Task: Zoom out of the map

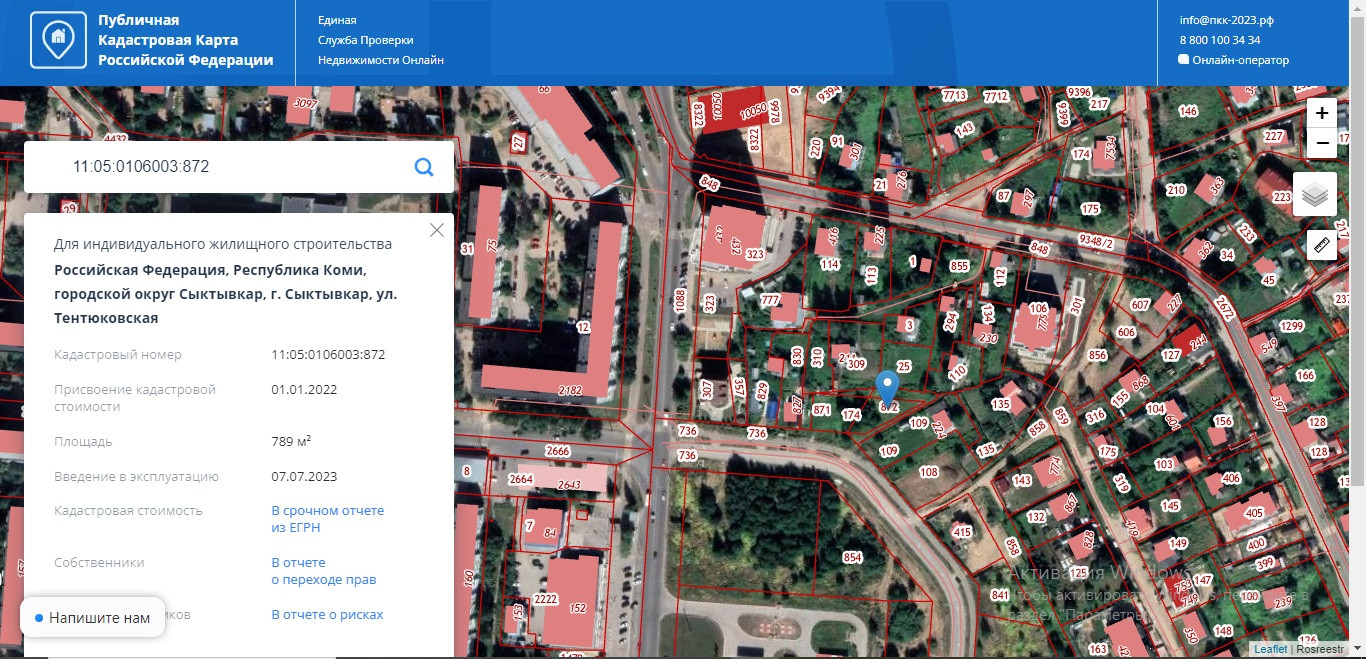Action: point(1322,143)
